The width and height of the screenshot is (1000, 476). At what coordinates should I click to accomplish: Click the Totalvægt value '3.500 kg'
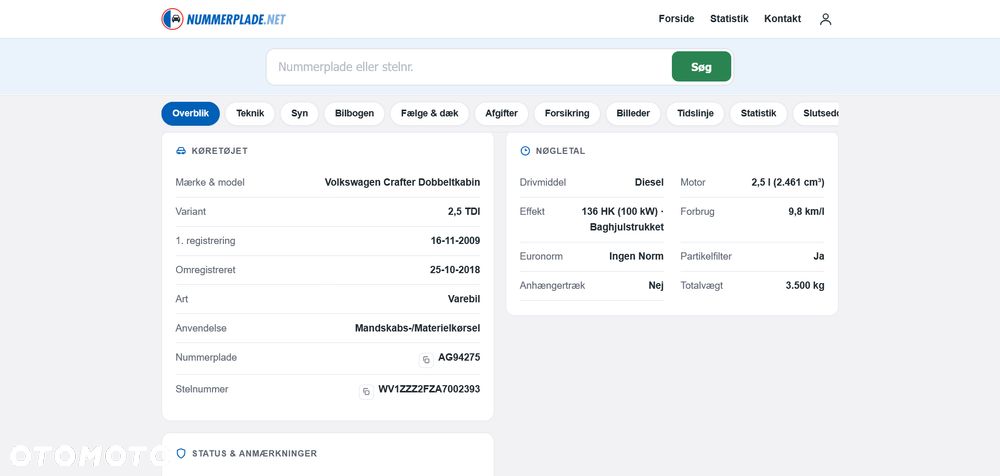point(805,286)
